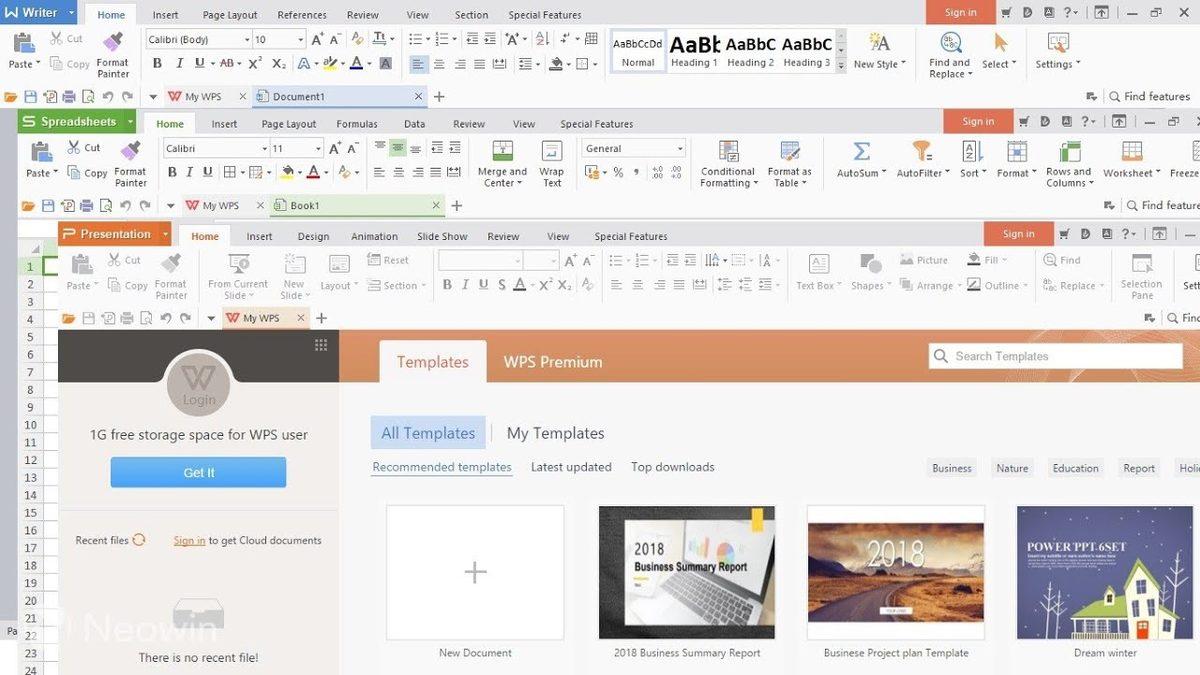Apply Wrap Text in Spreadsheets
This screenshot has width=1200, height=675.
[551, 162]
